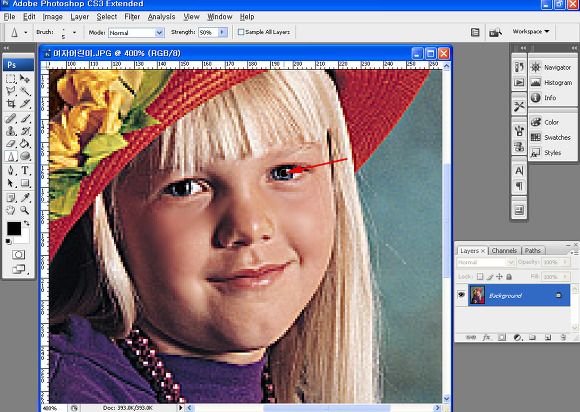Open the Strength slider arrow
Screen dimensions: 580x412
(223, 33)
